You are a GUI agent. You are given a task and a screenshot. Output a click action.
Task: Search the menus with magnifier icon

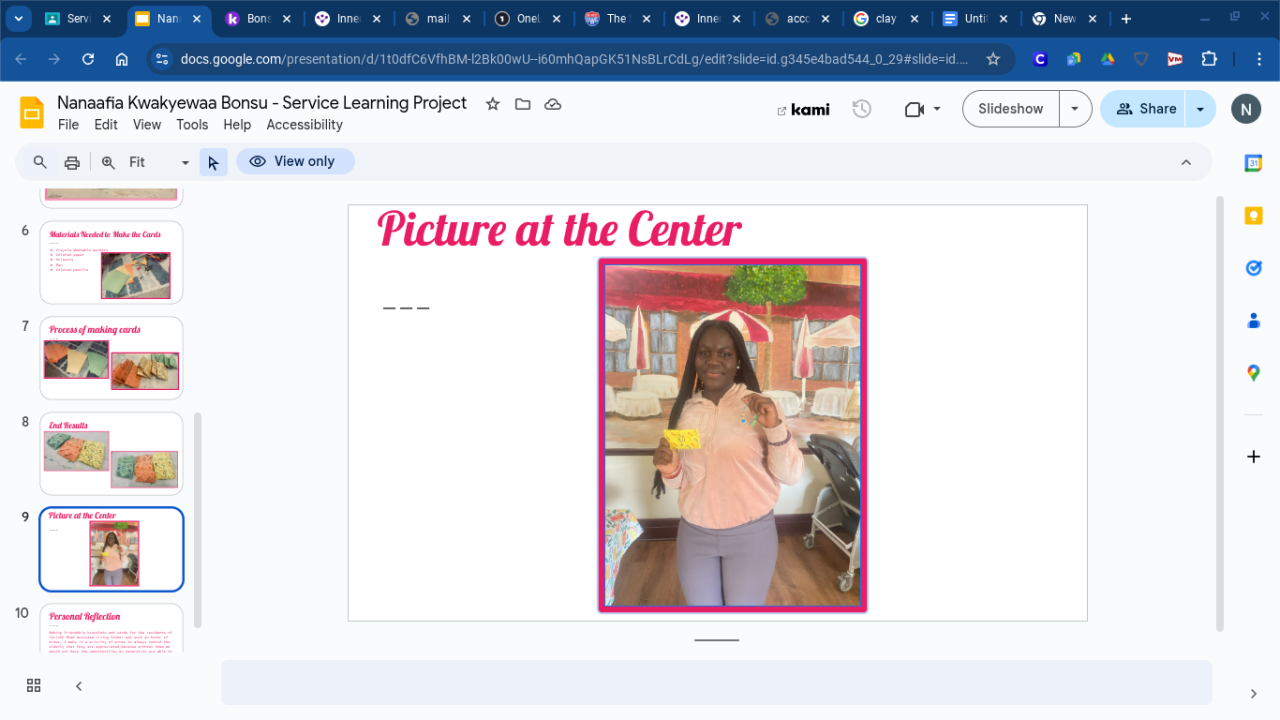(x=40, y=162)
